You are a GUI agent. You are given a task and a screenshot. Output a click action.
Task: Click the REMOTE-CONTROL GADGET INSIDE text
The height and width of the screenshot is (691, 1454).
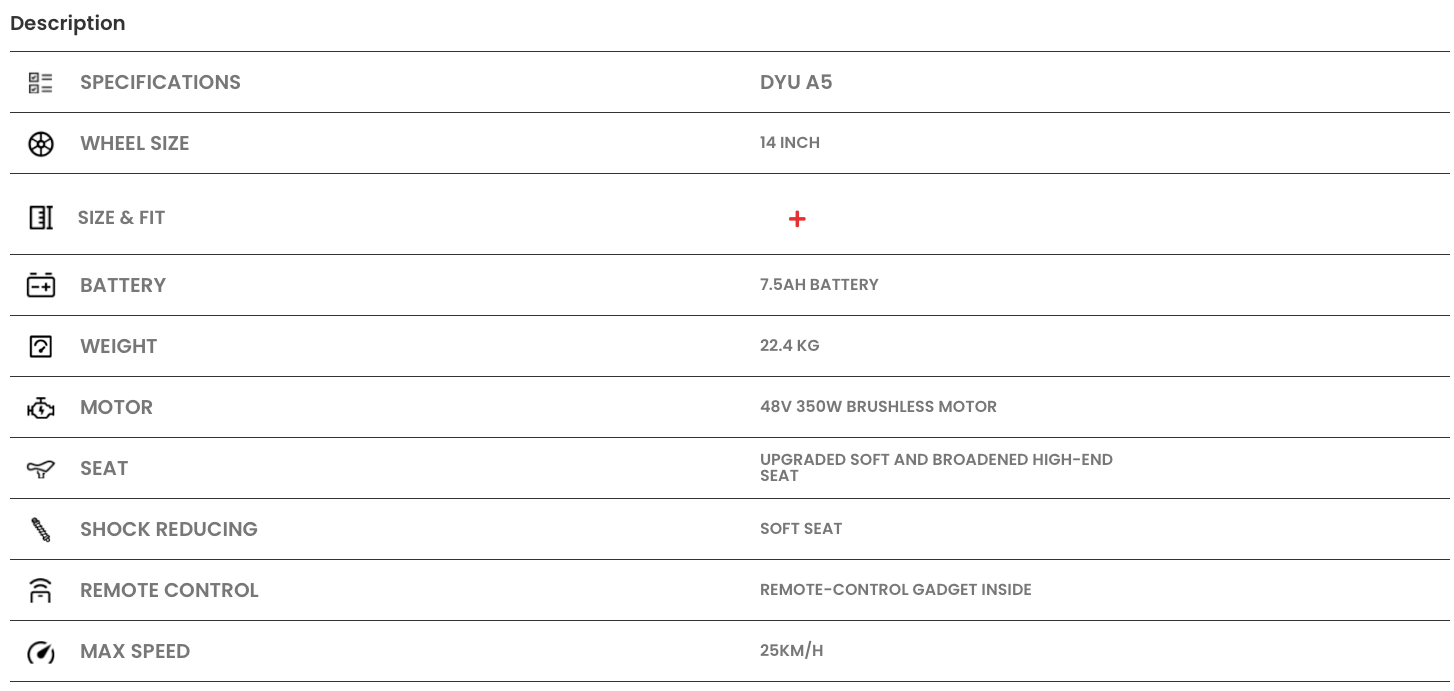click(895, 589)
